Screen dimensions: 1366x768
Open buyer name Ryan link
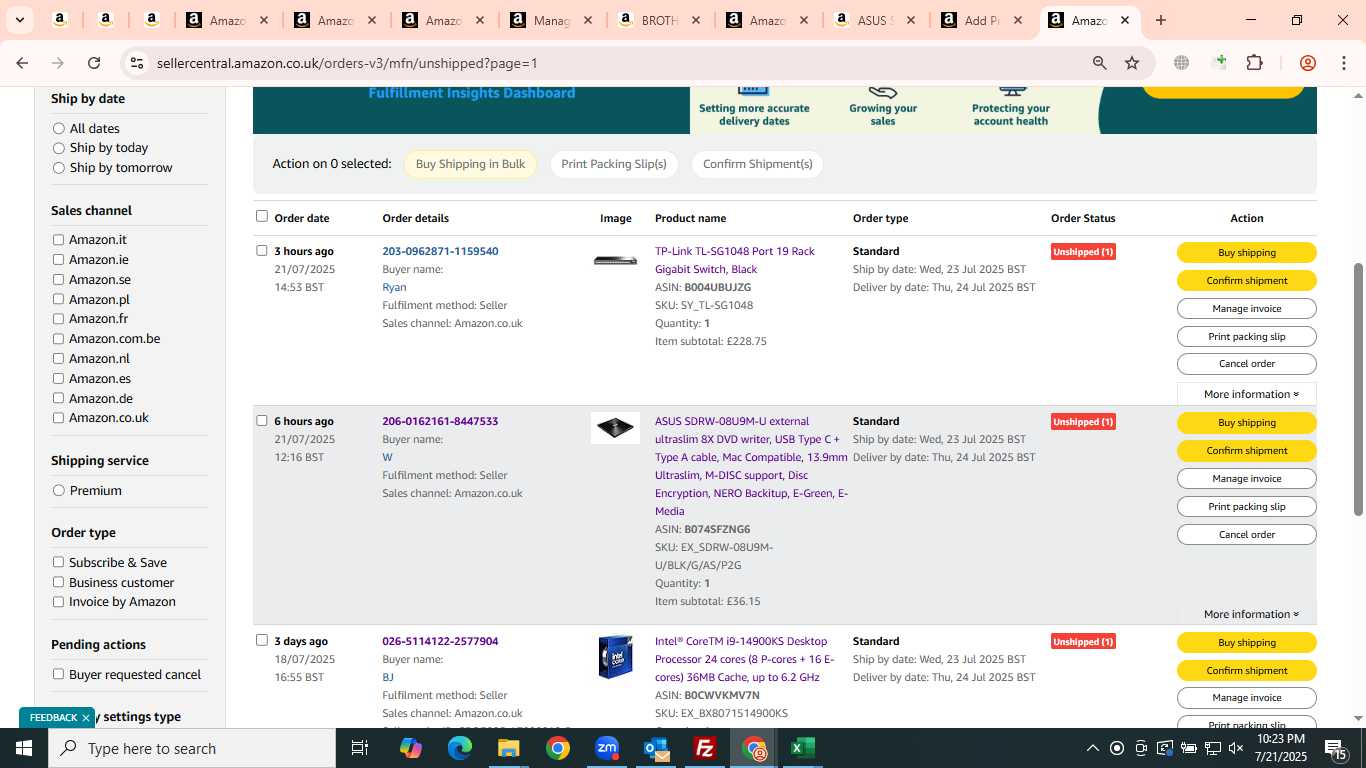394,287
